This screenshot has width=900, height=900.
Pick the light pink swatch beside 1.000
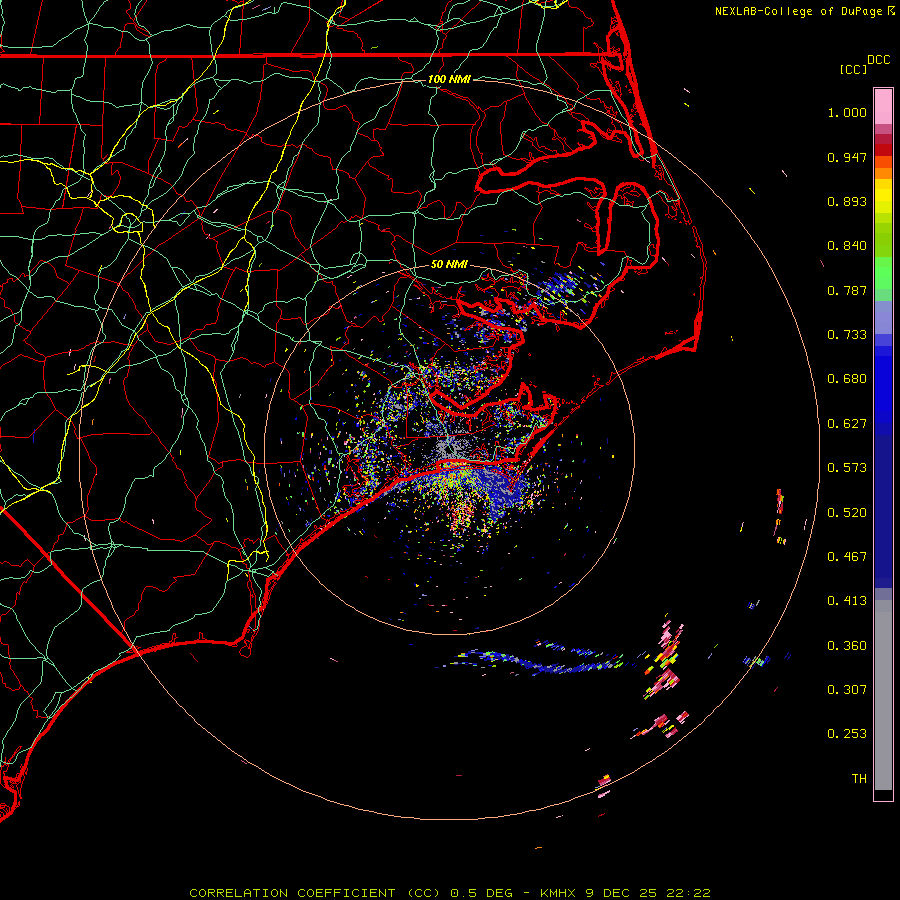pyautogui.click(x=883, y=107)
